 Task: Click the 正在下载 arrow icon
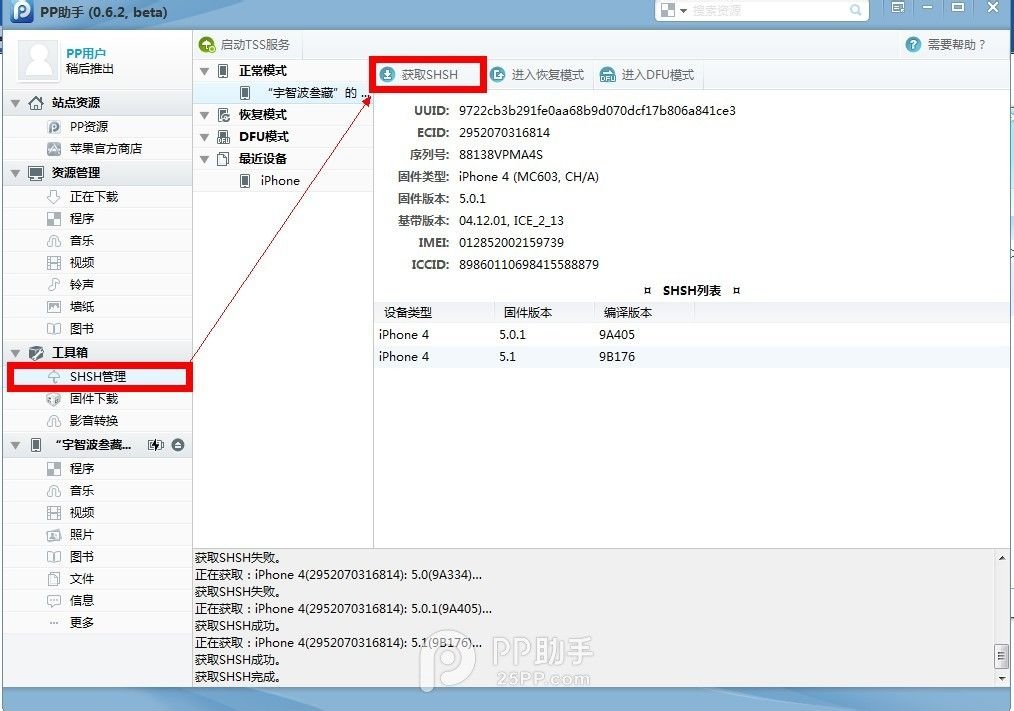point(54,197)
